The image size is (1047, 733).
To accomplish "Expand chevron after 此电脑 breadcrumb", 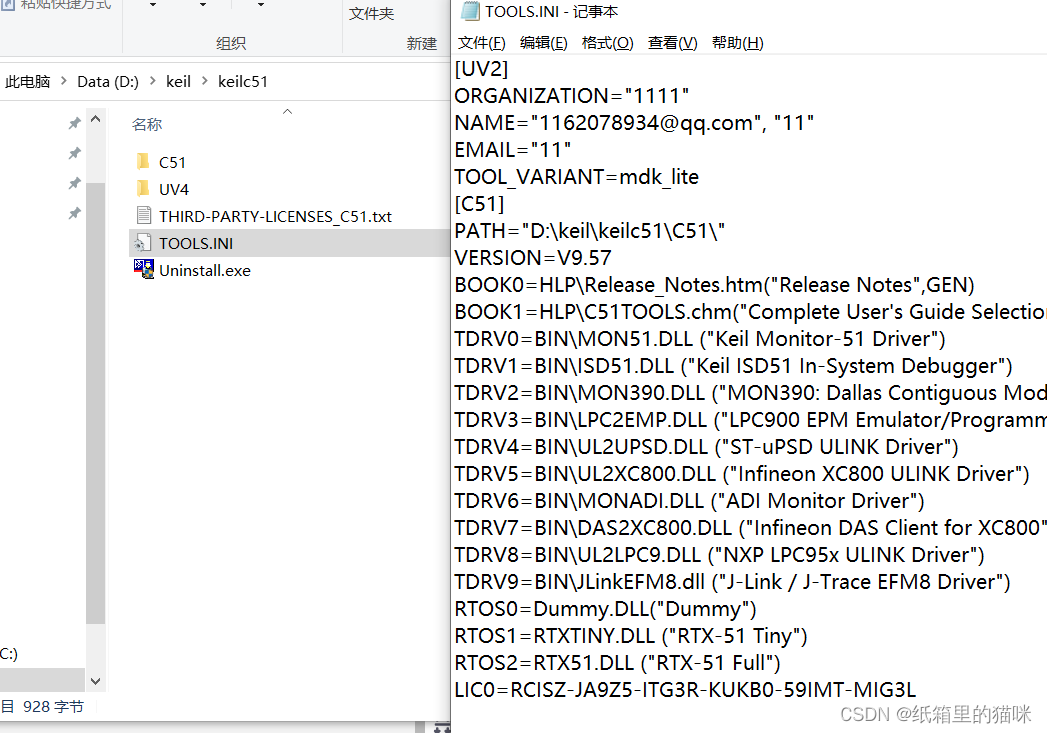I will coord(63,81).
